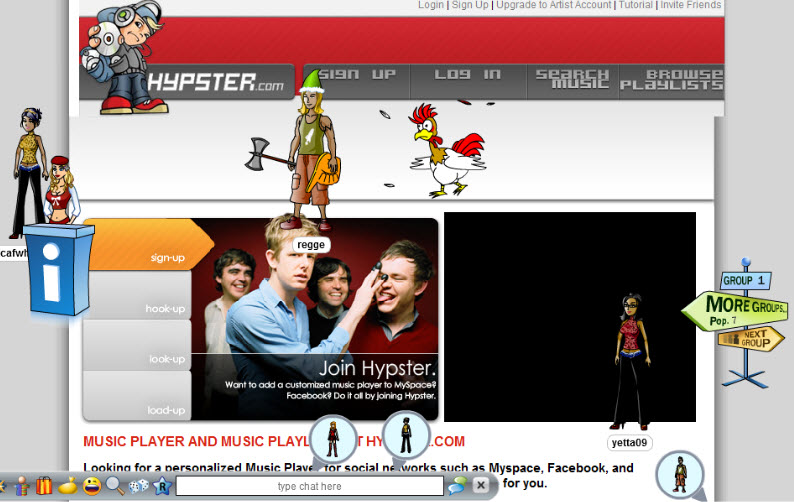Click the Login link at top
This screenshot has height=502, width=794.
coord(431,5)
